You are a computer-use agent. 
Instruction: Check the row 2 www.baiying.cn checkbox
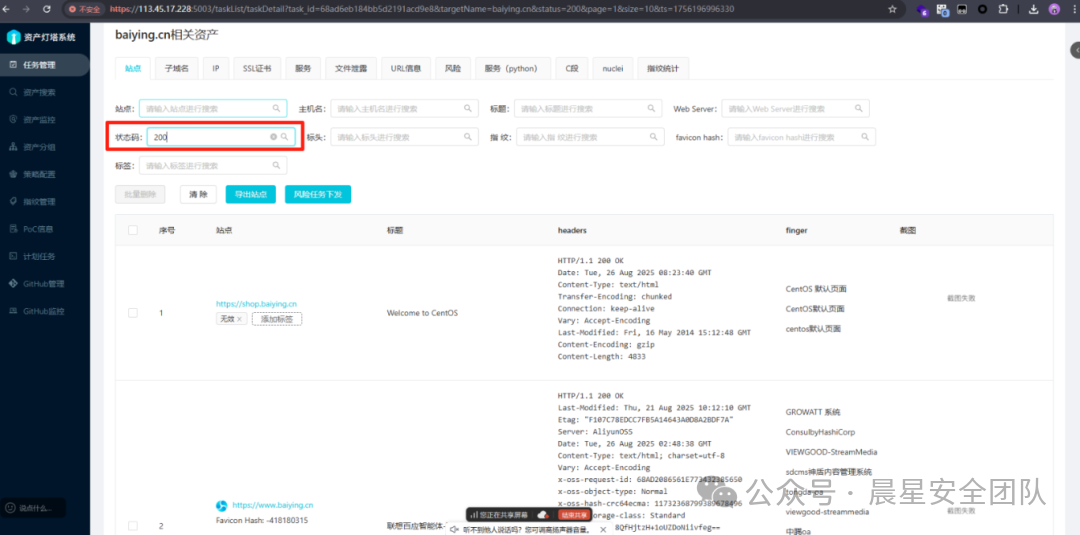(133, 526)
